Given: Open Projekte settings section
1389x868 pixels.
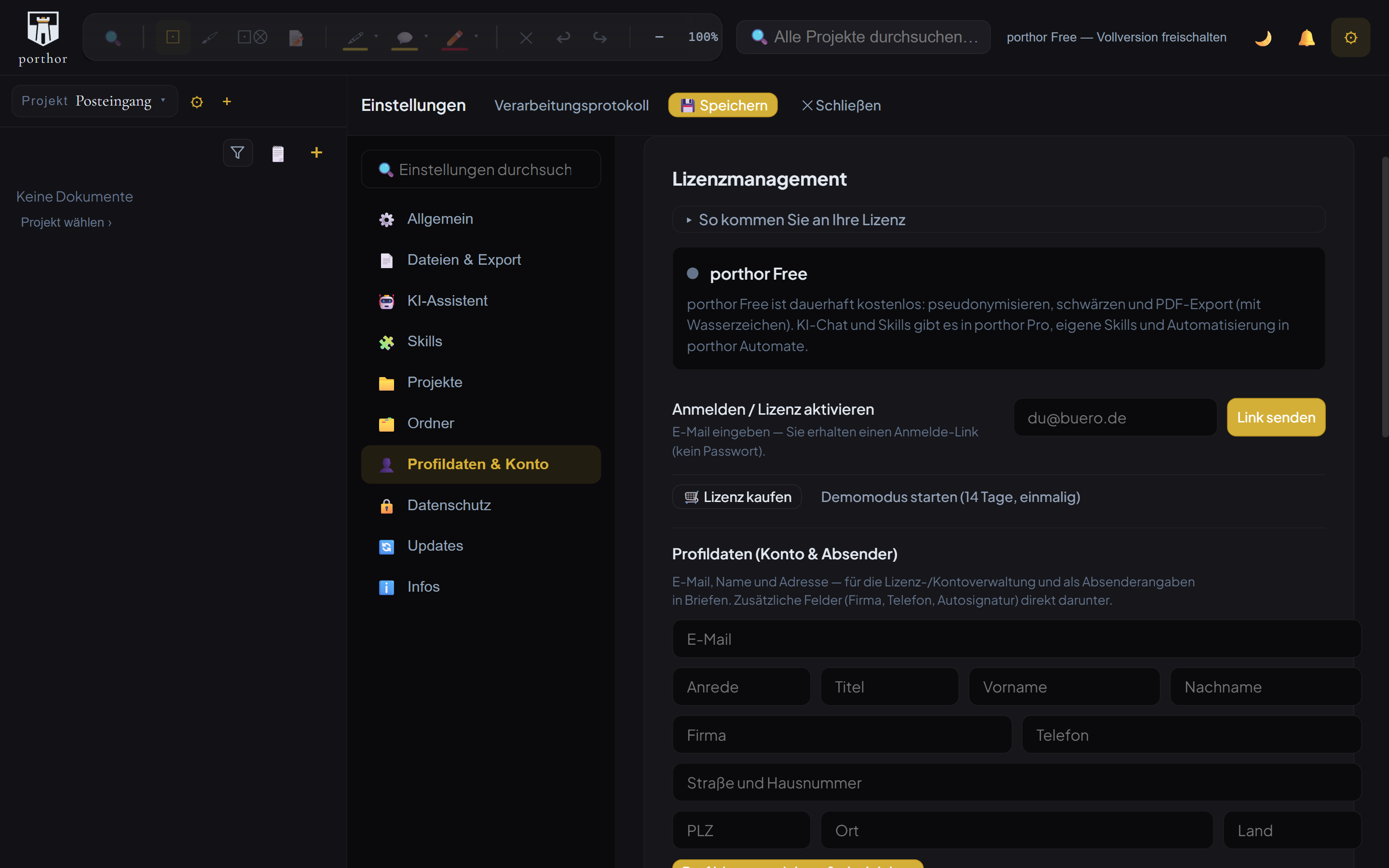Looking at the screenshot, I should 481,382.
